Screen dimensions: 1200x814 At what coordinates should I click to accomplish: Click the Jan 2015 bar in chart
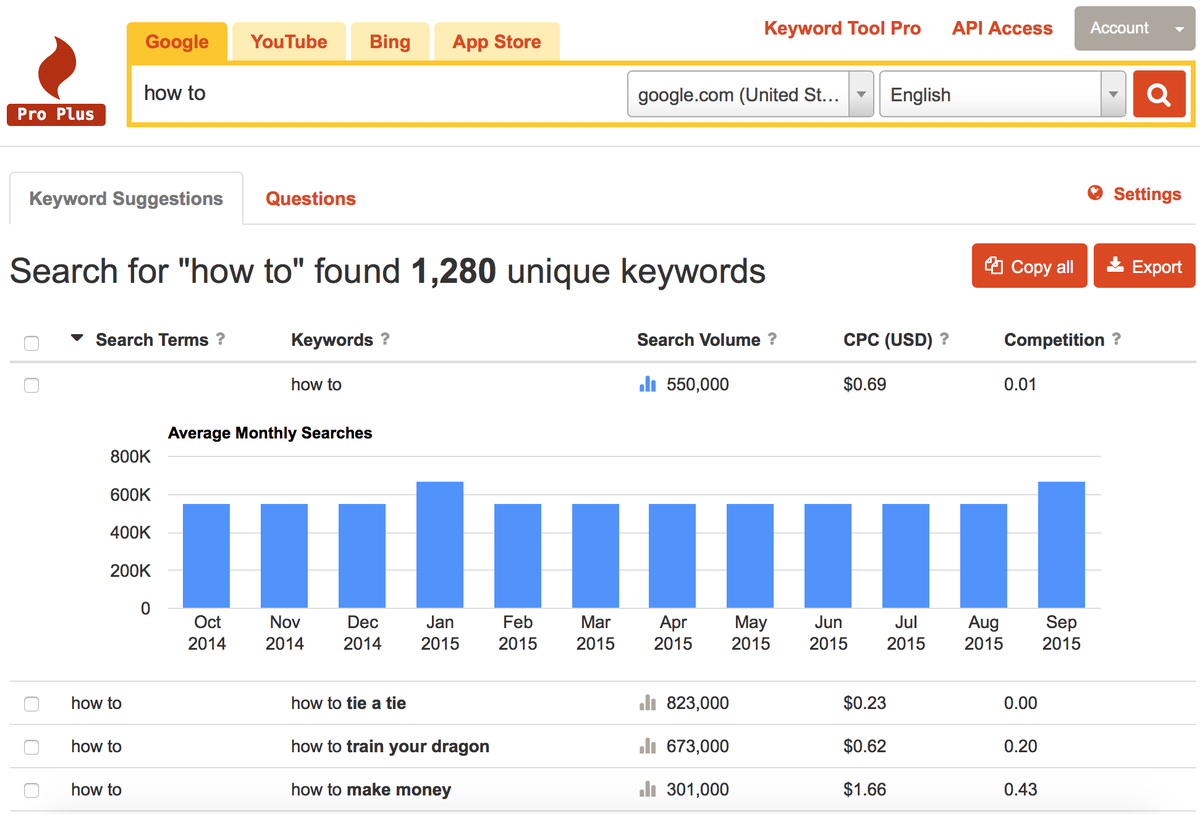pyautogui.click(x=440, y=545)
